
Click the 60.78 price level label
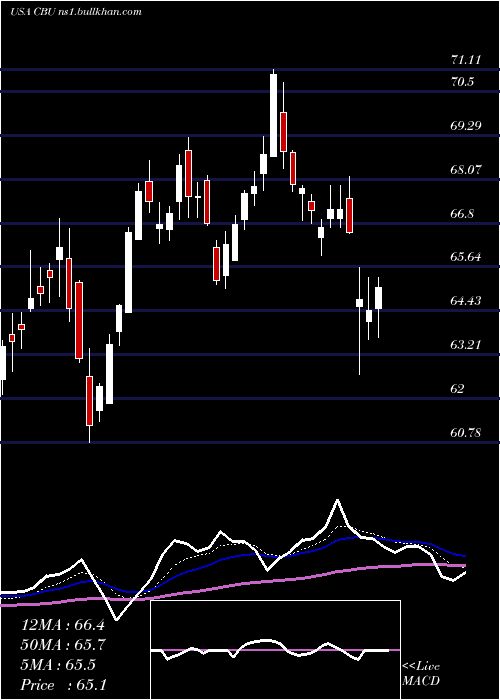(466, 432)
